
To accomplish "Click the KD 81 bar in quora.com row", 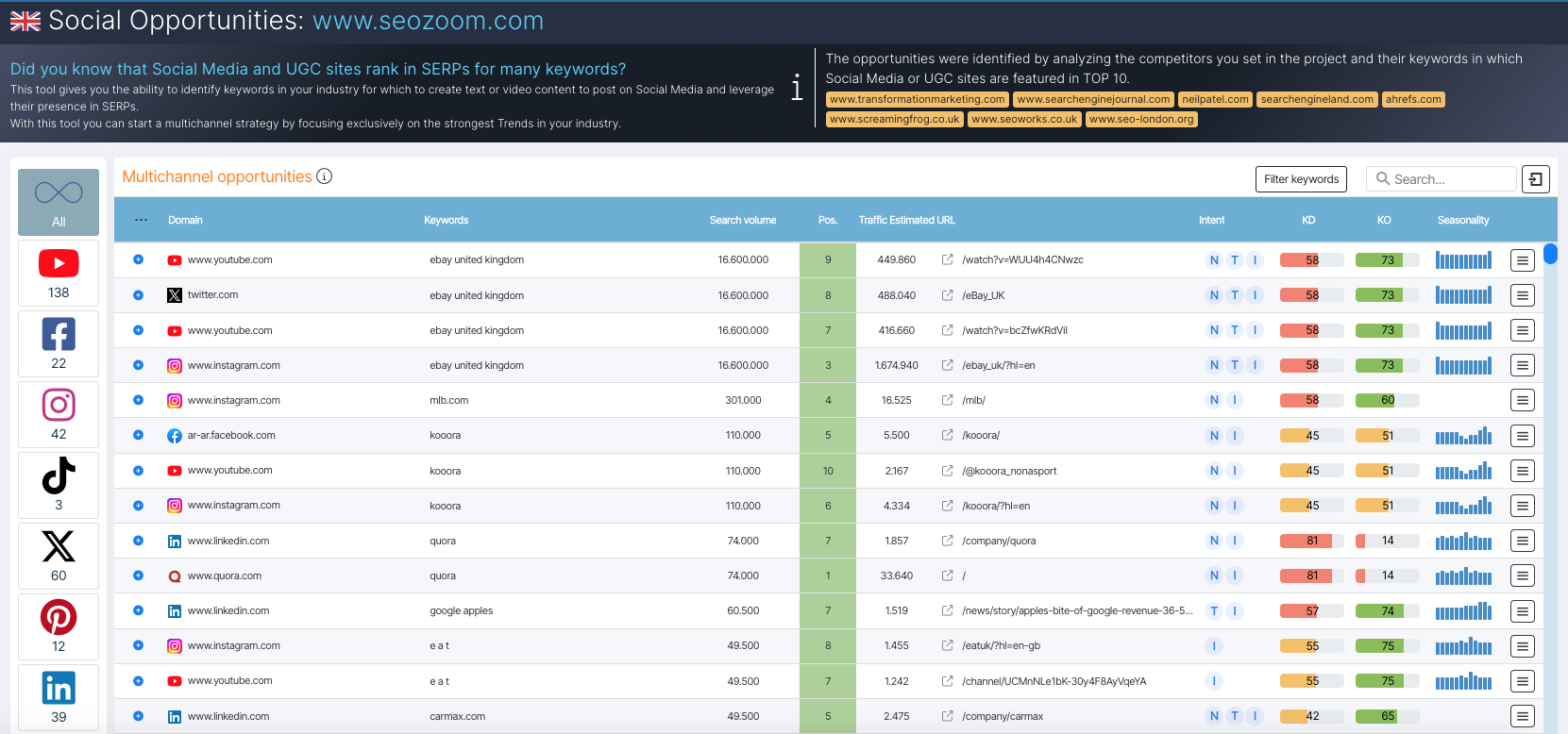I will (1312, 576).
